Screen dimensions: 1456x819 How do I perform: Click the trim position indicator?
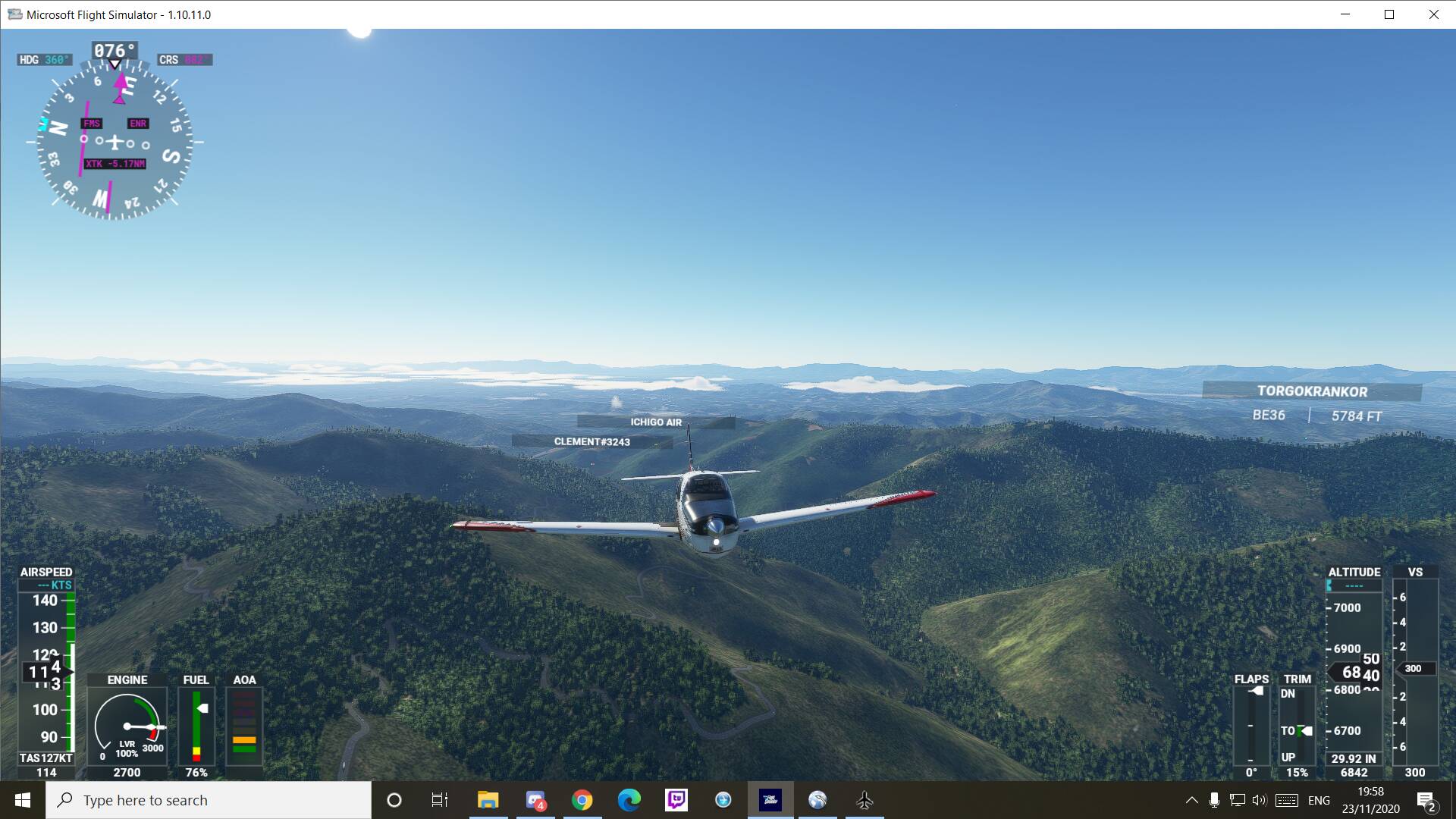tap(1298, 726)
